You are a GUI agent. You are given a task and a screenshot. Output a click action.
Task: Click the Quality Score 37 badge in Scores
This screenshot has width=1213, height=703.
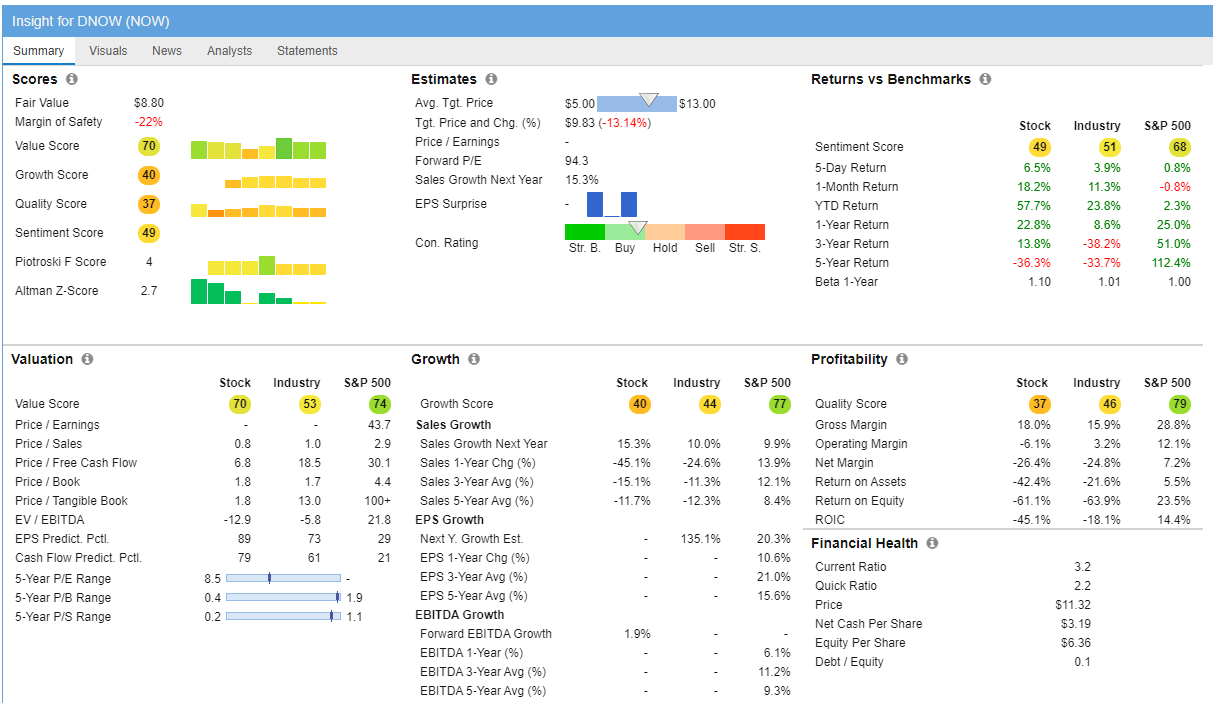click(149, 204)
